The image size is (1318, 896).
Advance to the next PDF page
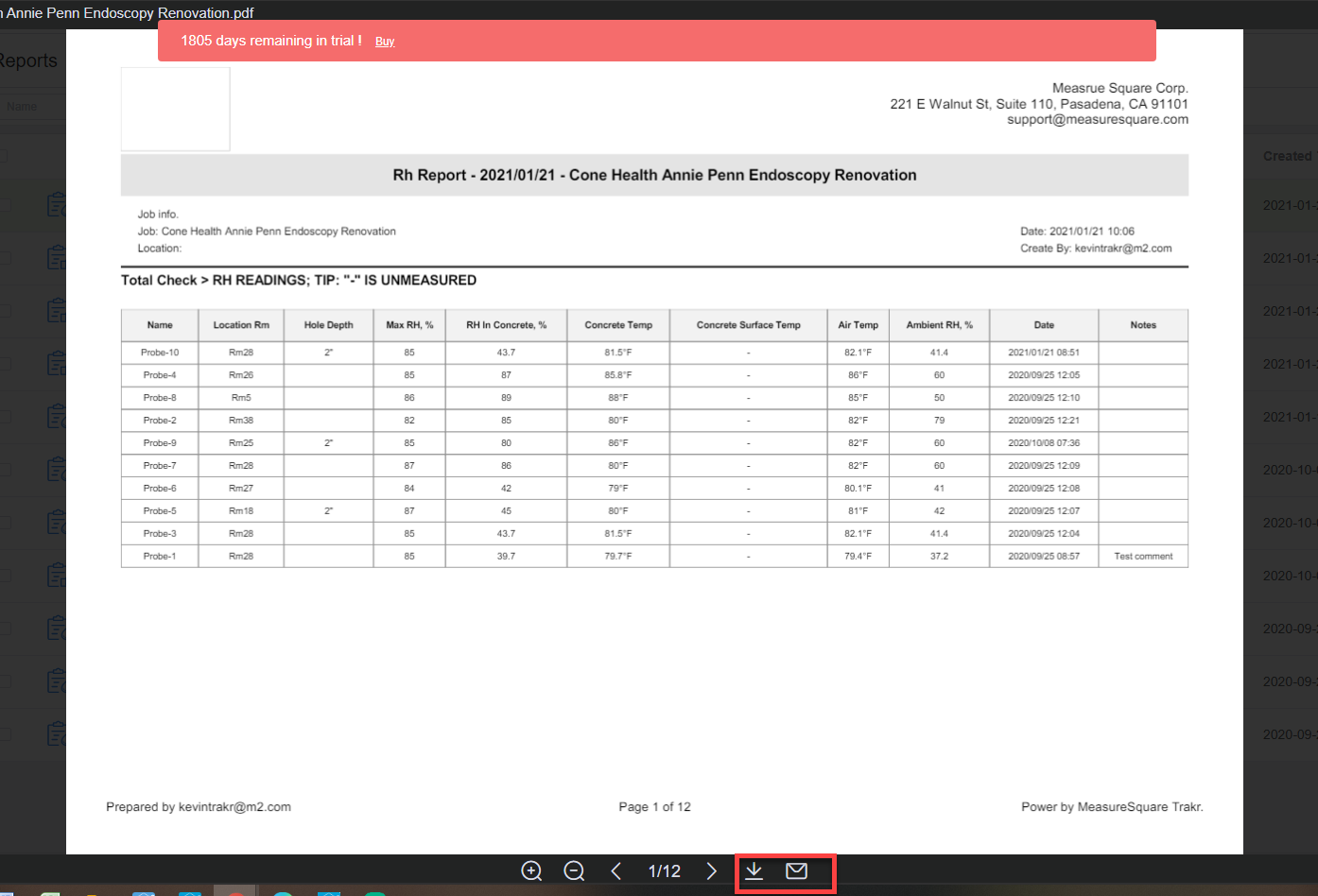(712, 870)
